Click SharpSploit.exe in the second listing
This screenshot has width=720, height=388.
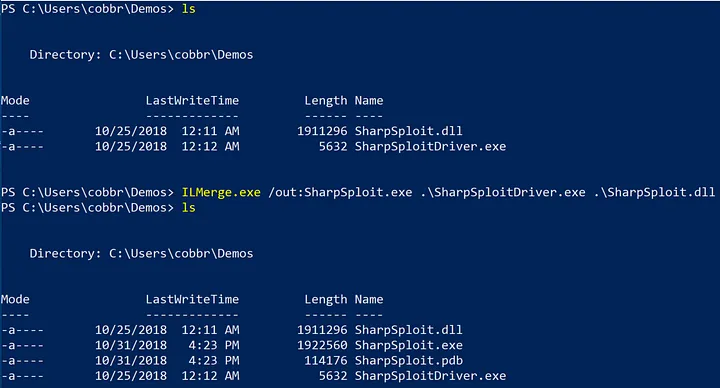pos(408,345)
